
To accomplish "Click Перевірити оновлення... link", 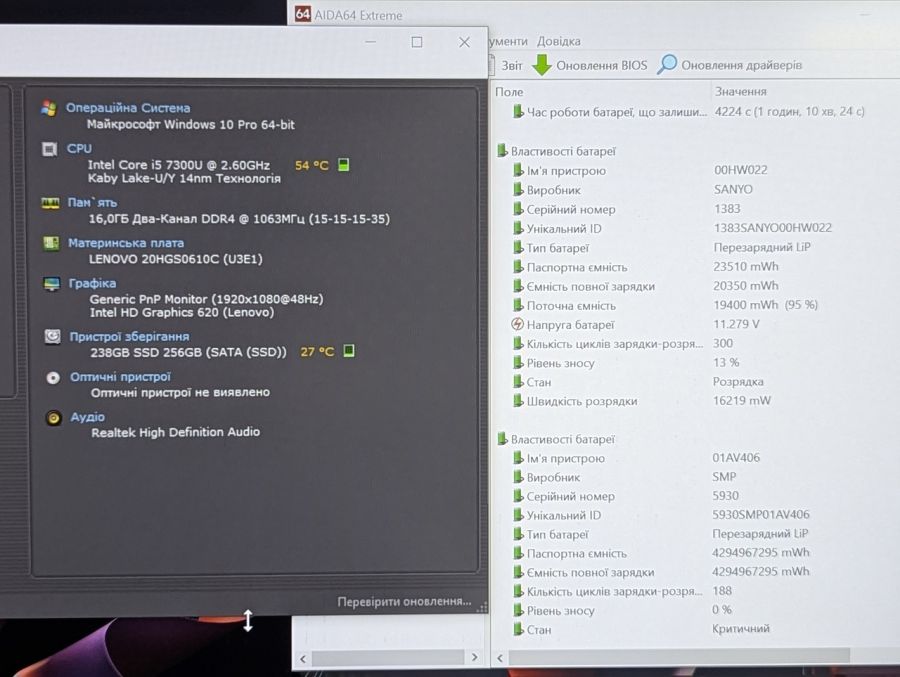I will 404,601.
